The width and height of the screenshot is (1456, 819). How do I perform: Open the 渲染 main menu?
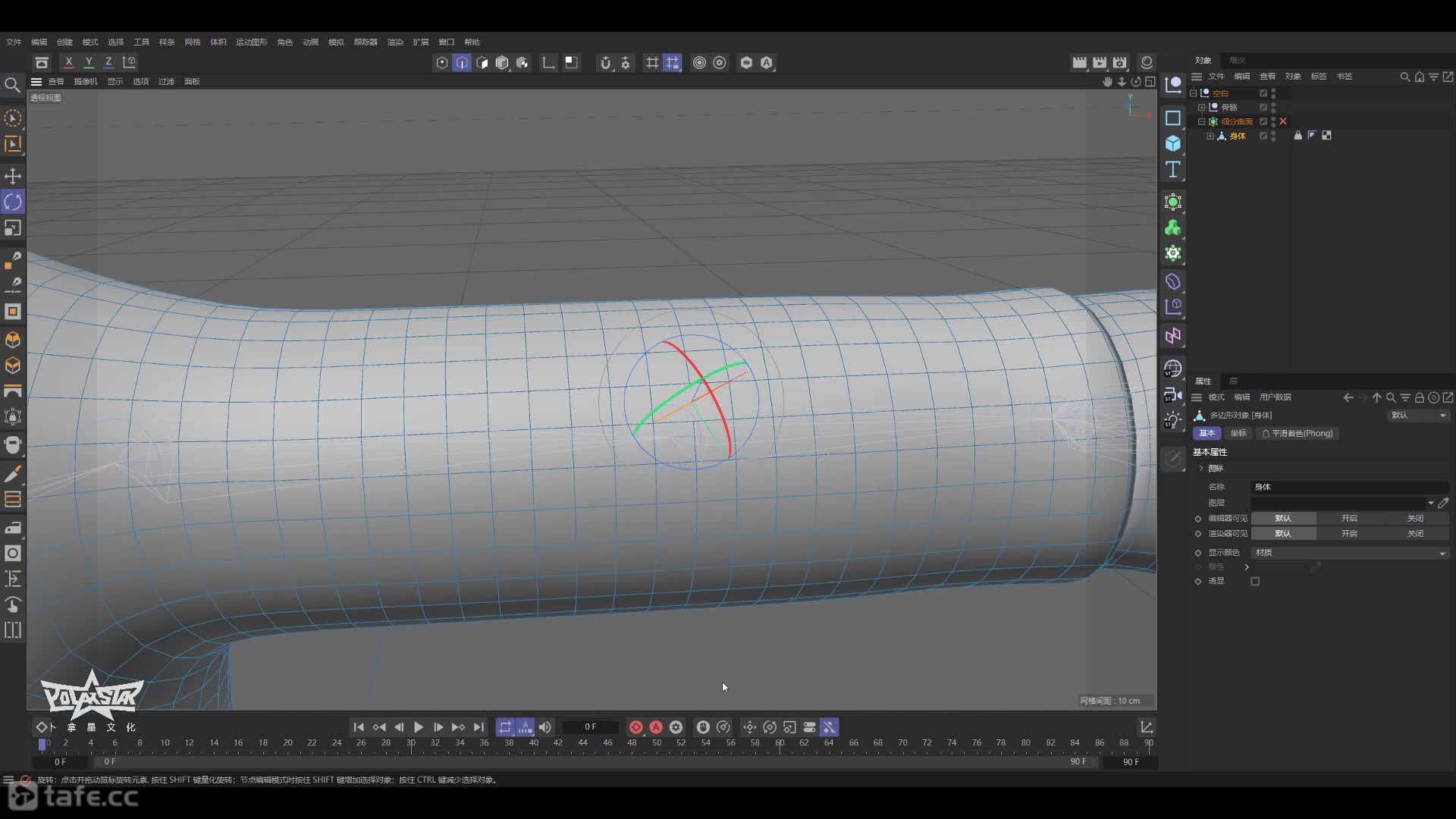click(395, 42)
